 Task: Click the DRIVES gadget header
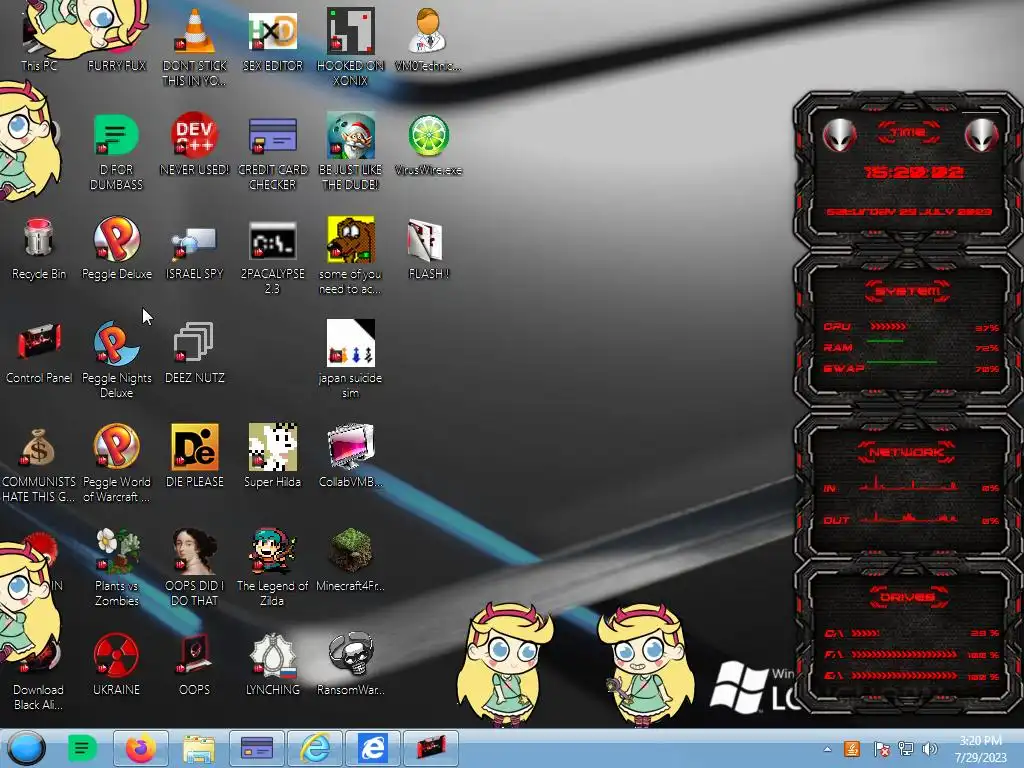[908, 597]
